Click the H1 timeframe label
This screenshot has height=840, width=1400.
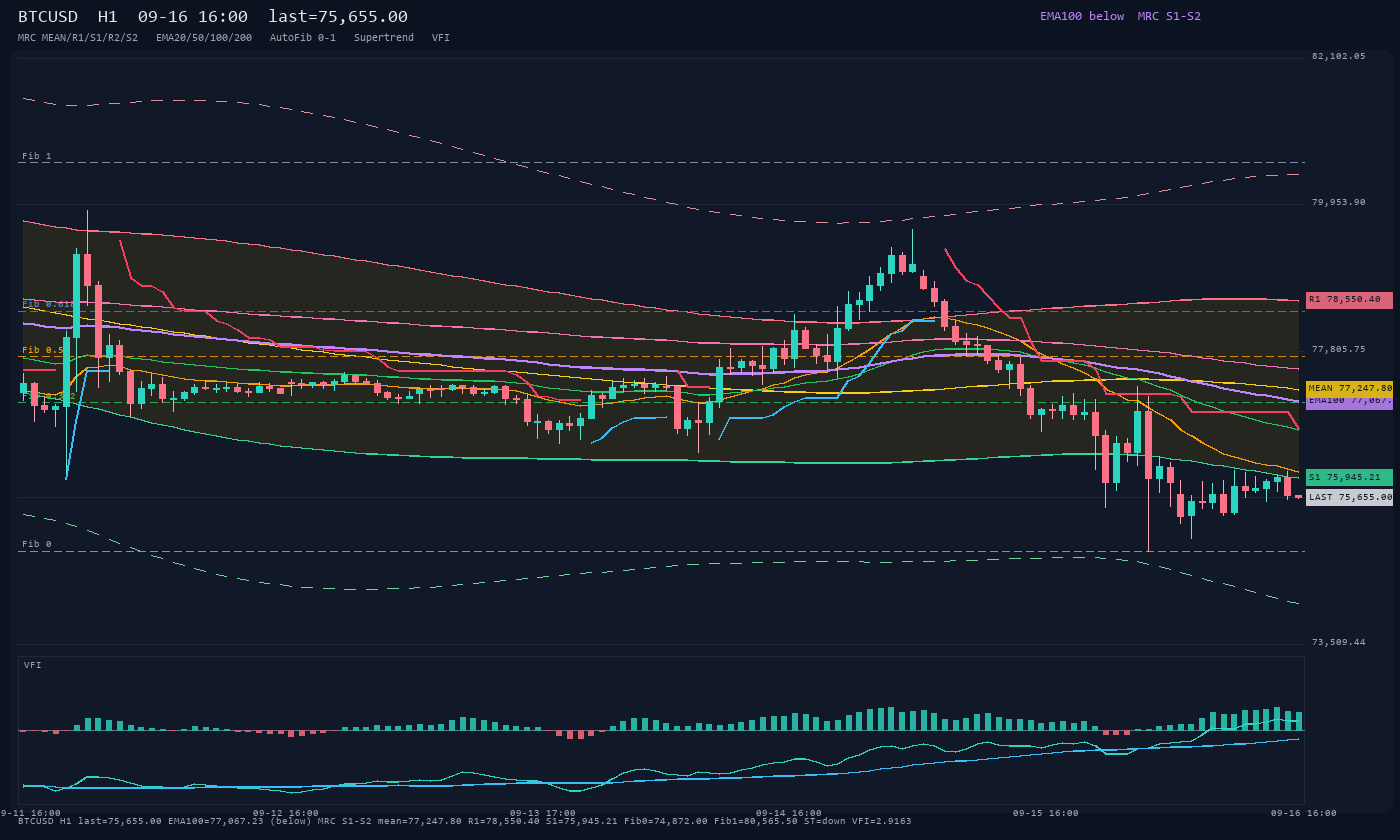(108, 17)
